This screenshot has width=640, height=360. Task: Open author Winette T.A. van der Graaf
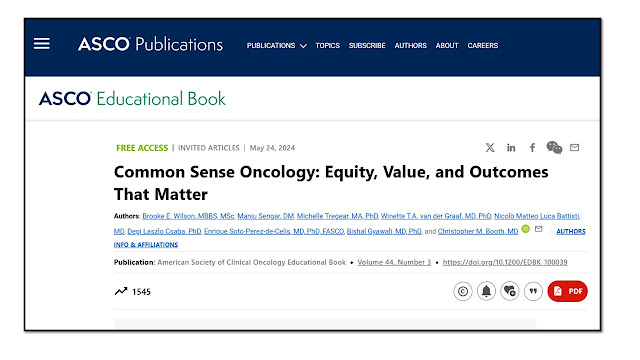[436, 216]
